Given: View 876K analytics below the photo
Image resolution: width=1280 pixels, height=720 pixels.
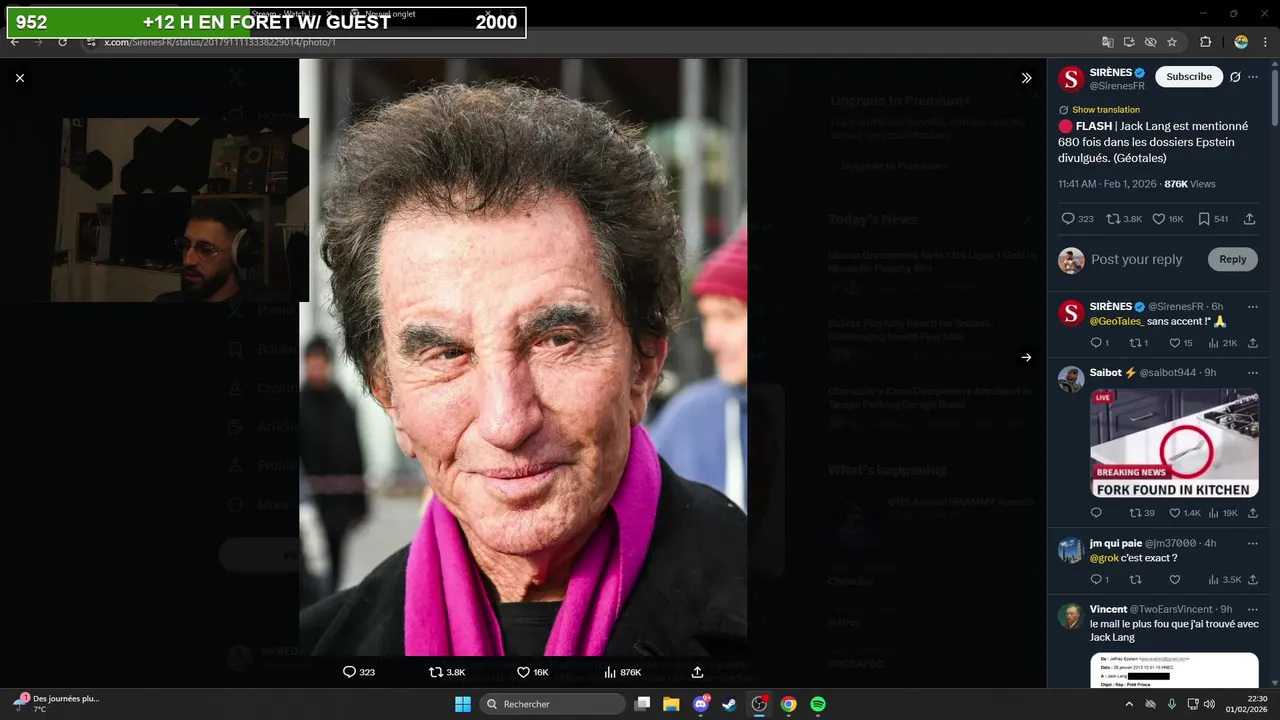Looking at the screenshot, I should (622, 672).
